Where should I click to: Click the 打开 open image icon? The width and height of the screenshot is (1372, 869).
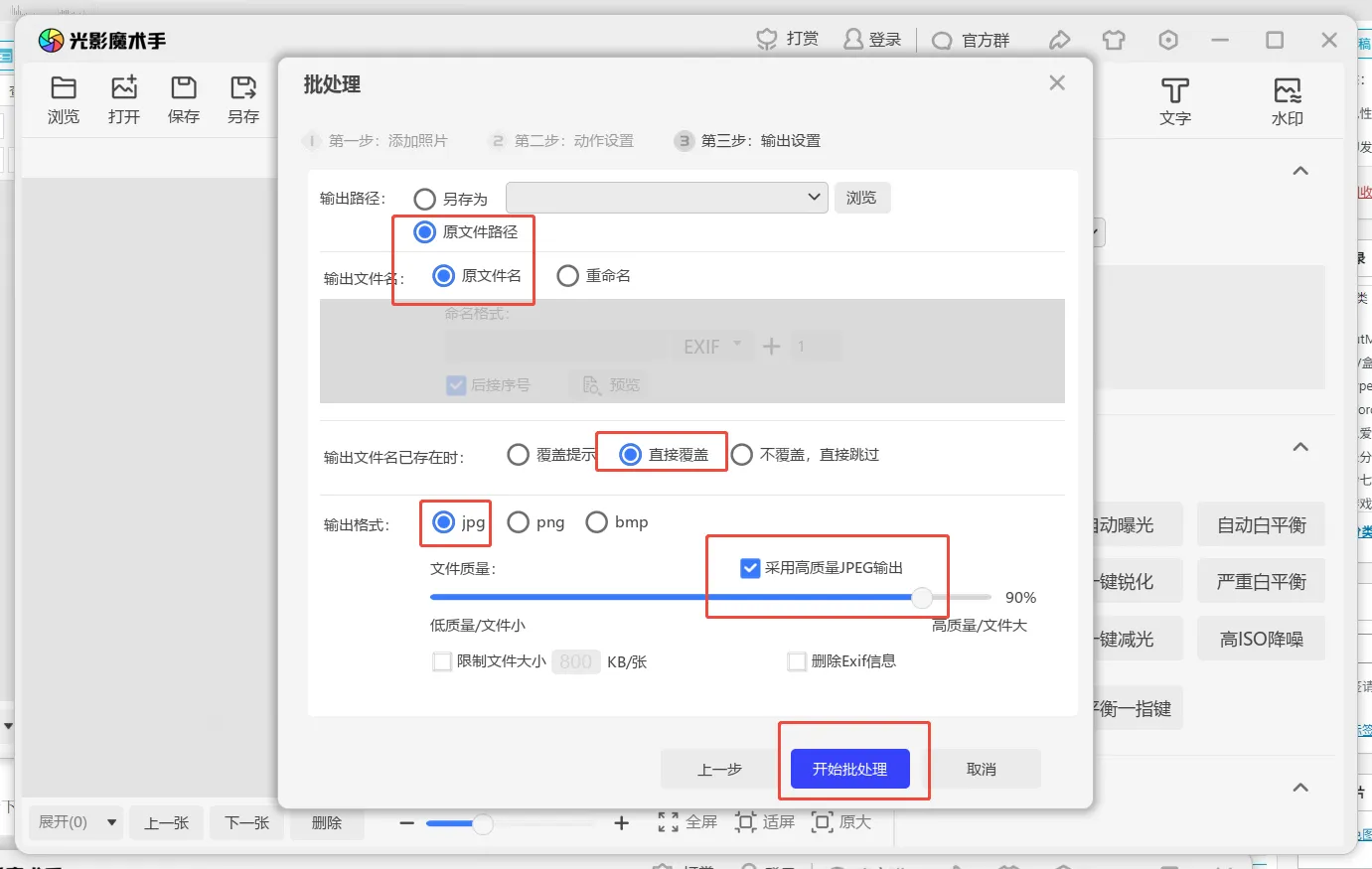tap(124, 87)
